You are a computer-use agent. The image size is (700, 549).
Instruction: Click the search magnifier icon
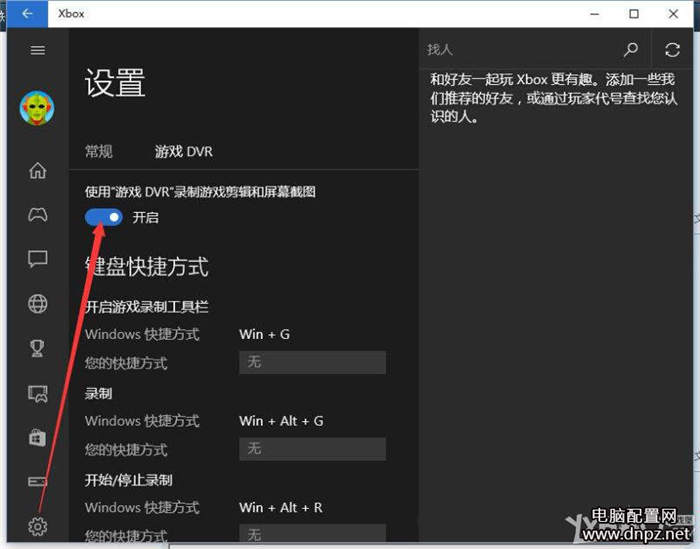point(630,50)
